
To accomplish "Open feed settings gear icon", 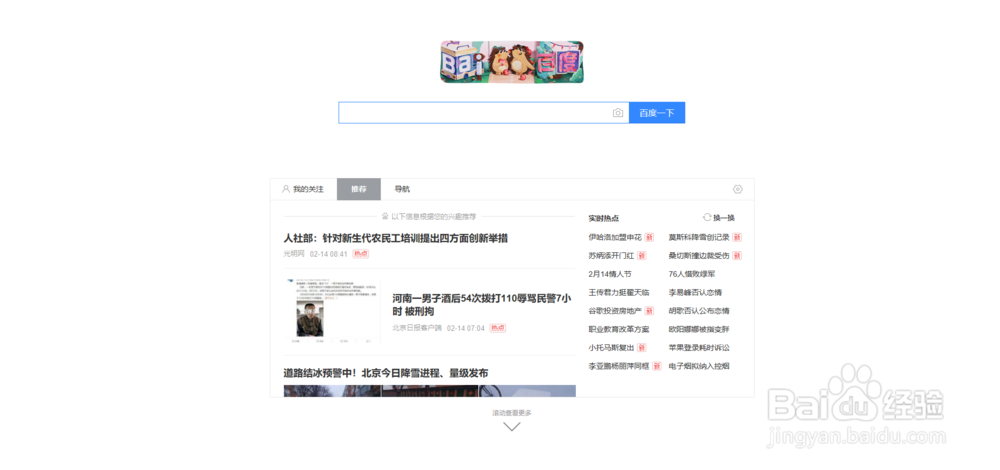I will point(738,189).
